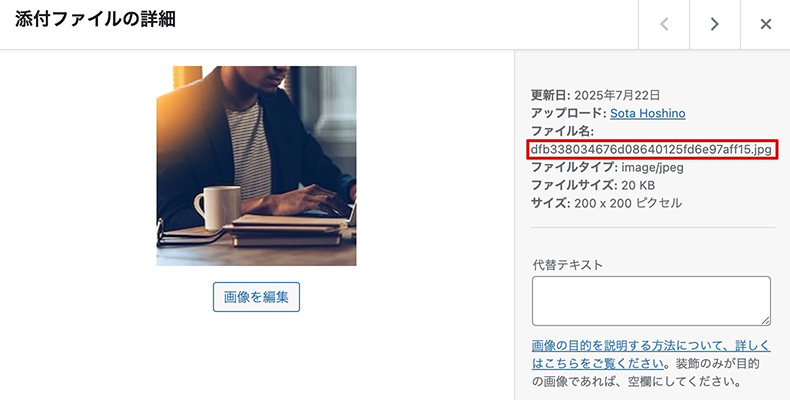790x400 pixels.
Task: Click the ファイルタイプ image/jpeg entry
Action: [607, 167]
